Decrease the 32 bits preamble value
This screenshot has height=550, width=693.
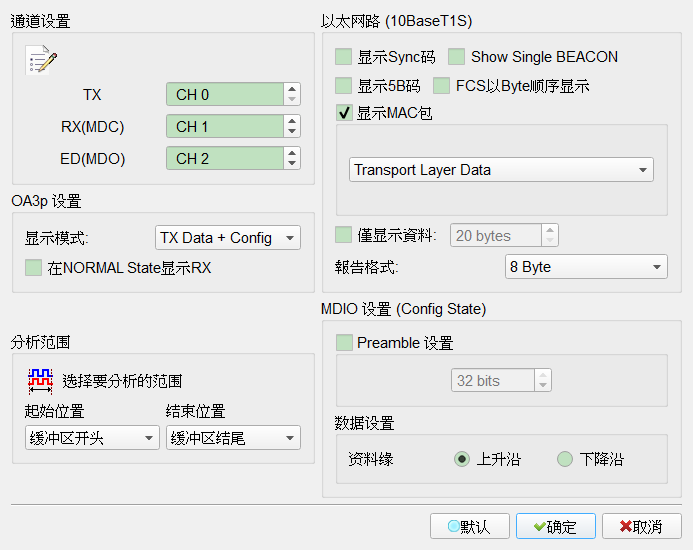tap(543, 386)
